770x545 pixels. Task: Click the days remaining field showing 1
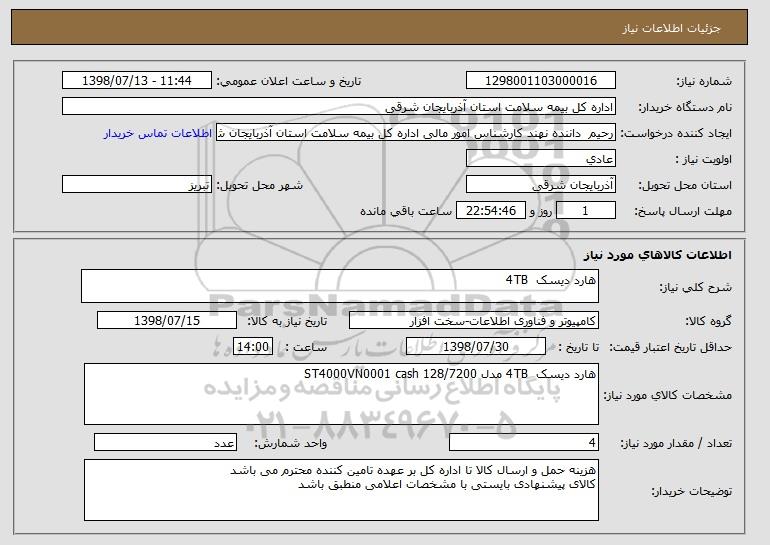pyautogui.click(x=586, y=211)
